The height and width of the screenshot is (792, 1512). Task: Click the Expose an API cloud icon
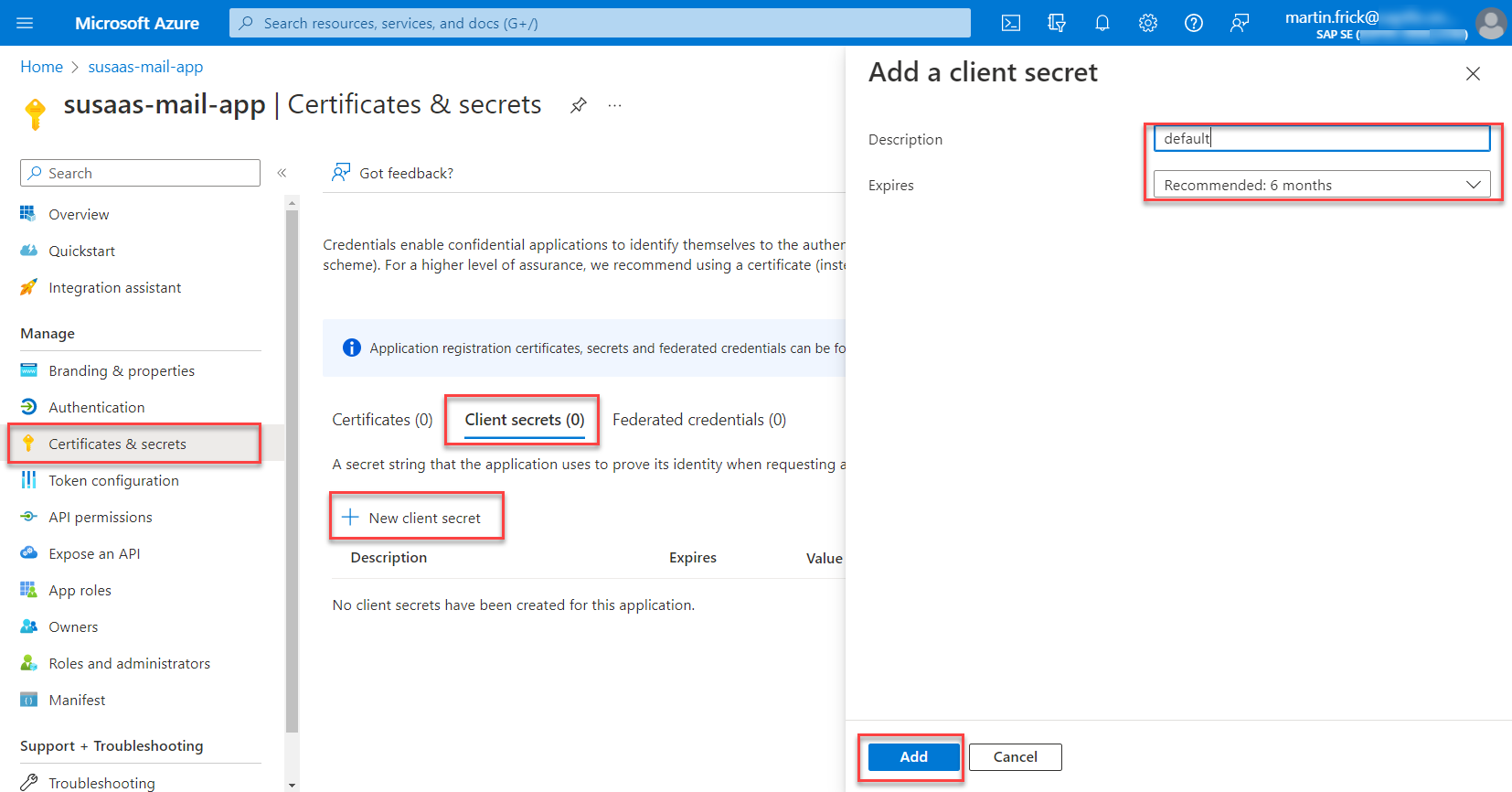pyautogui.click(x=28, y=553)
